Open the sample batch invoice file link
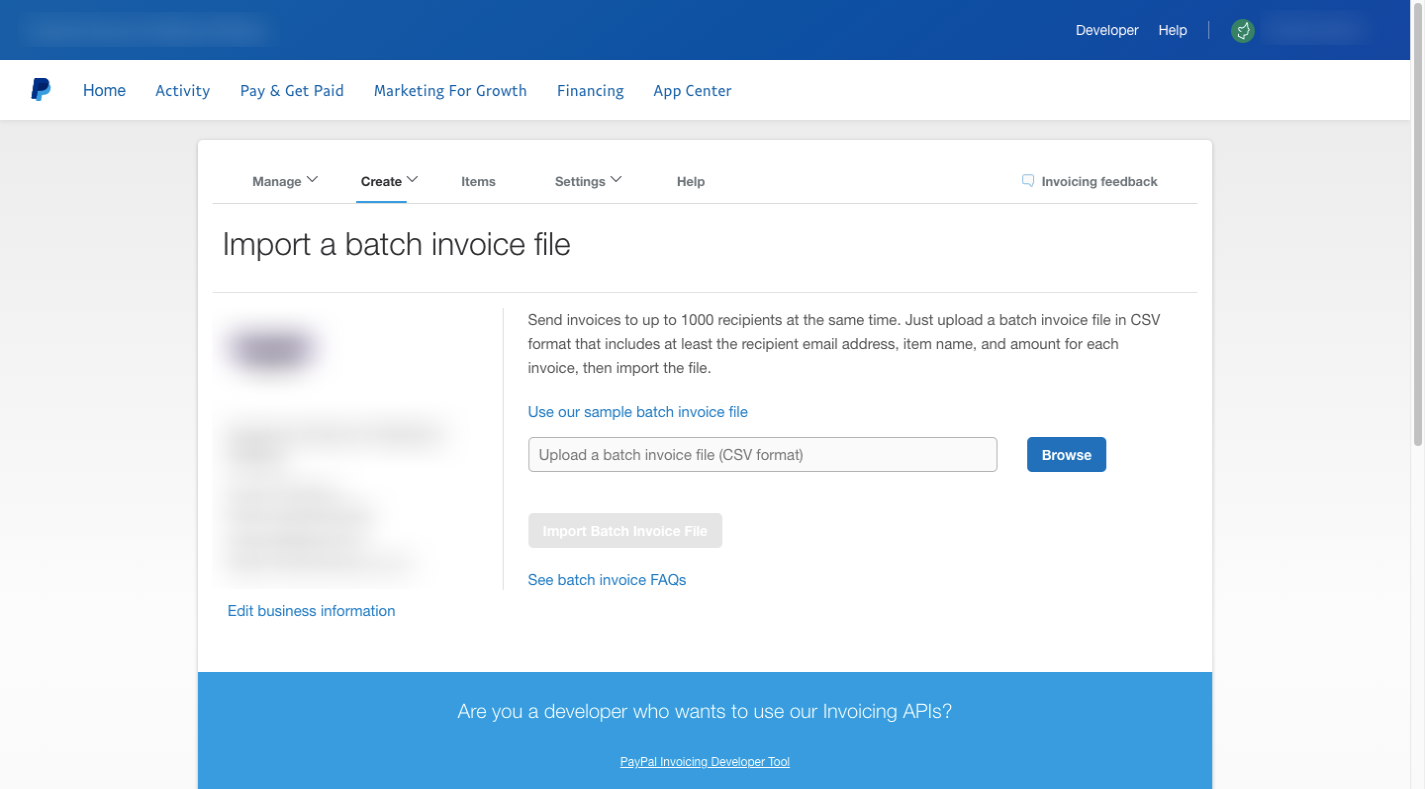 tap(638, 412)
